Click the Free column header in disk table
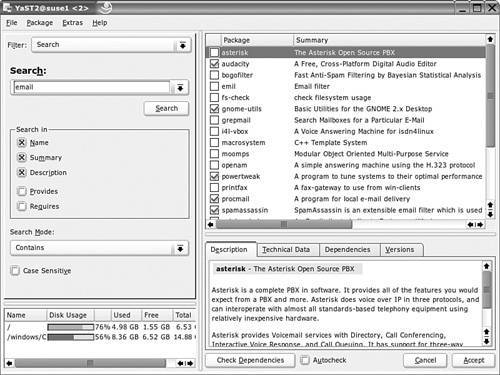 157,315
